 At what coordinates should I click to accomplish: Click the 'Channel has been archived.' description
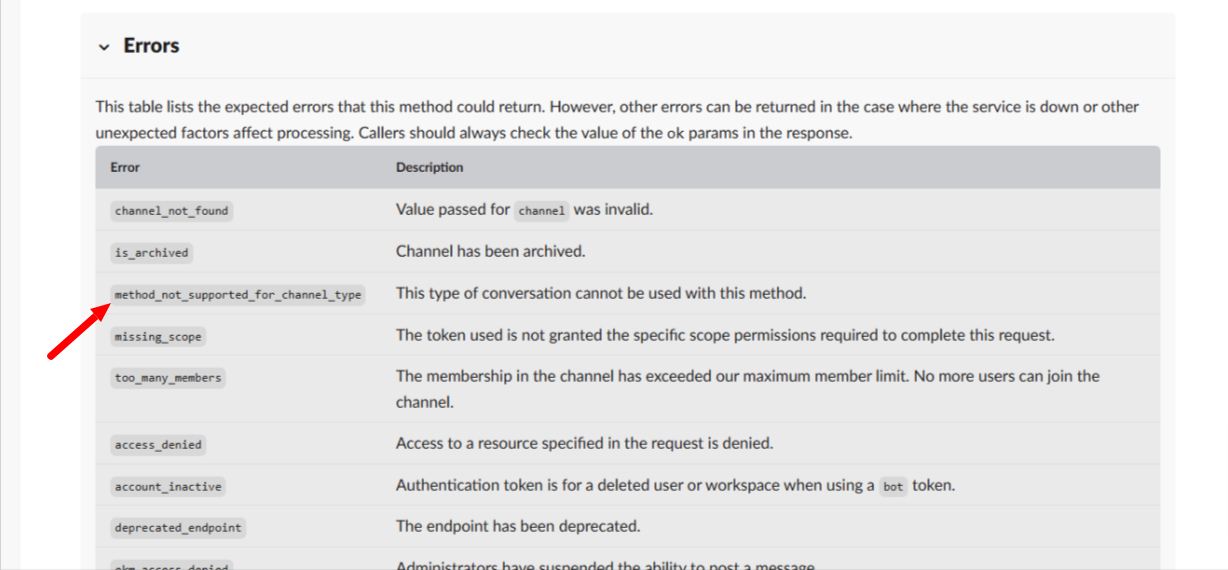coord(491,251)
